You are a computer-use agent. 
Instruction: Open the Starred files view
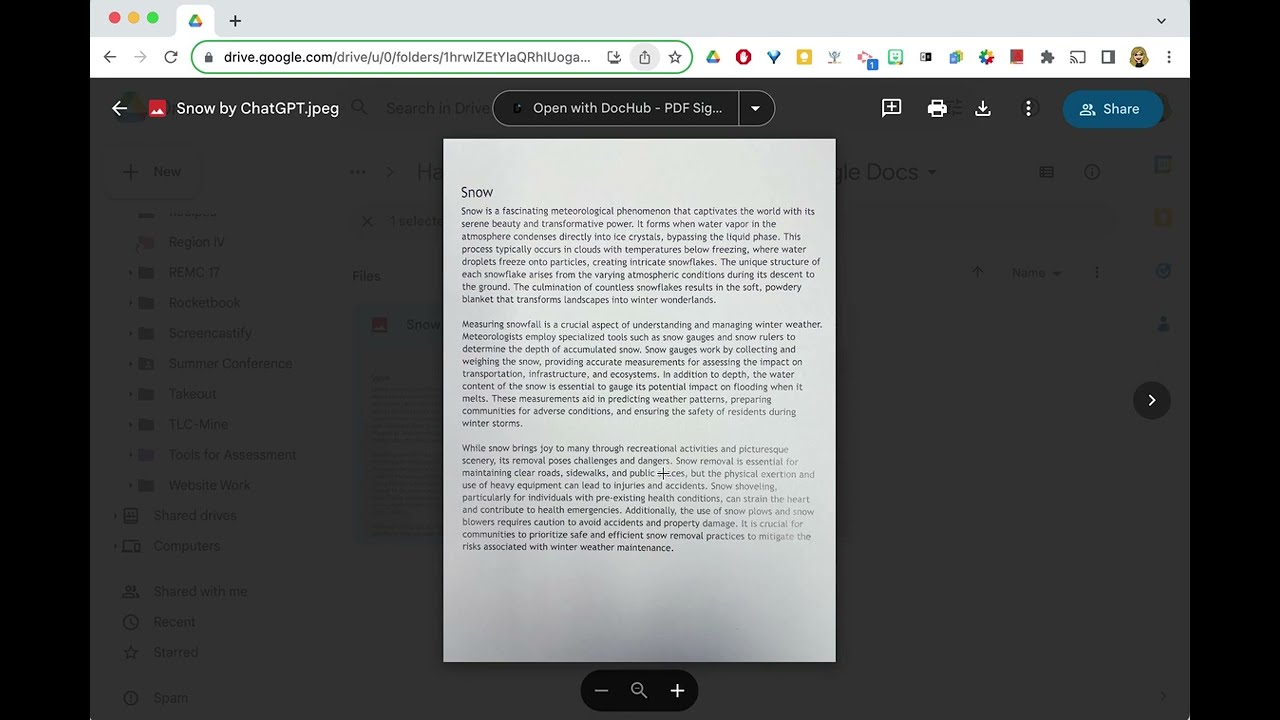coord(175,652)
